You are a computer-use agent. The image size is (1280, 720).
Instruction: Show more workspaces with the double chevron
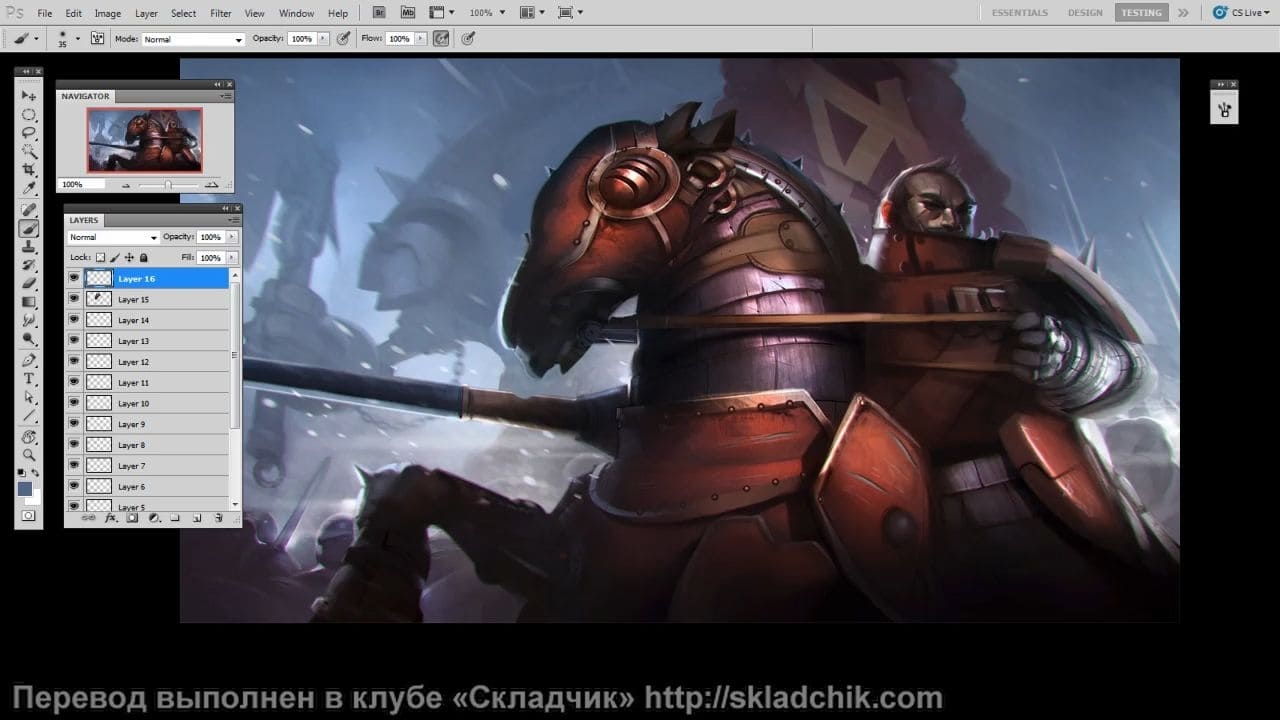point(1183,13)
